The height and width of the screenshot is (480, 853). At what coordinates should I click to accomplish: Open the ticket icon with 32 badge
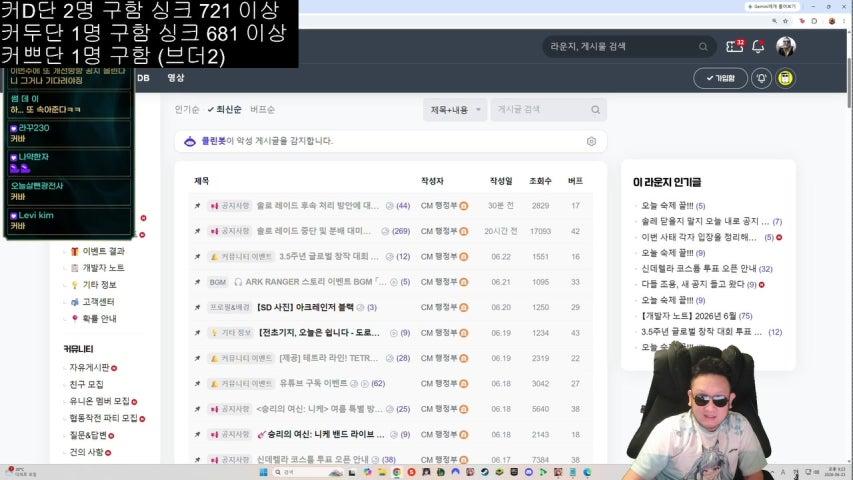[734, 46]
